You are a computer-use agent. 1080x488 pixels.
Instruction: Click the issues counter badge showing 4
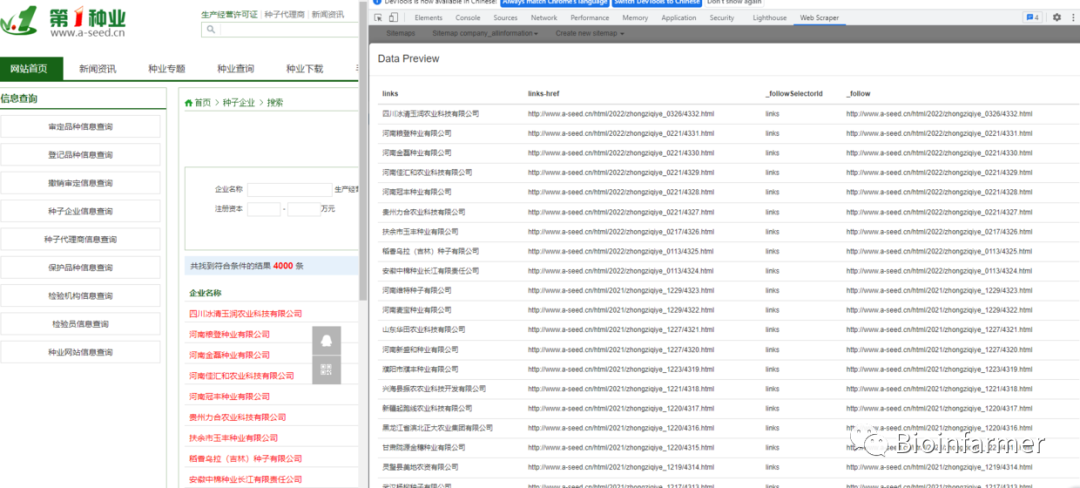pos(1029,18)
